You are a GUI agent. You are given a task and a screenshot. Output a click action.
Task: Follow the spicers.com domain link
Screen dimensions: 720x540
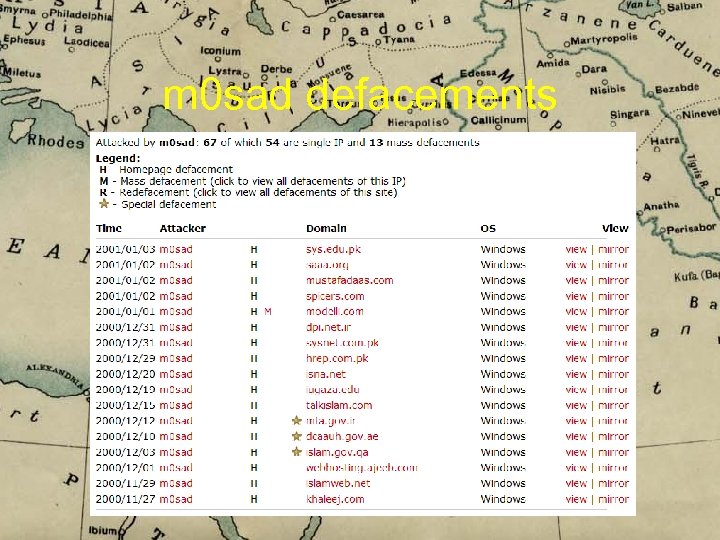coord(335,296)
